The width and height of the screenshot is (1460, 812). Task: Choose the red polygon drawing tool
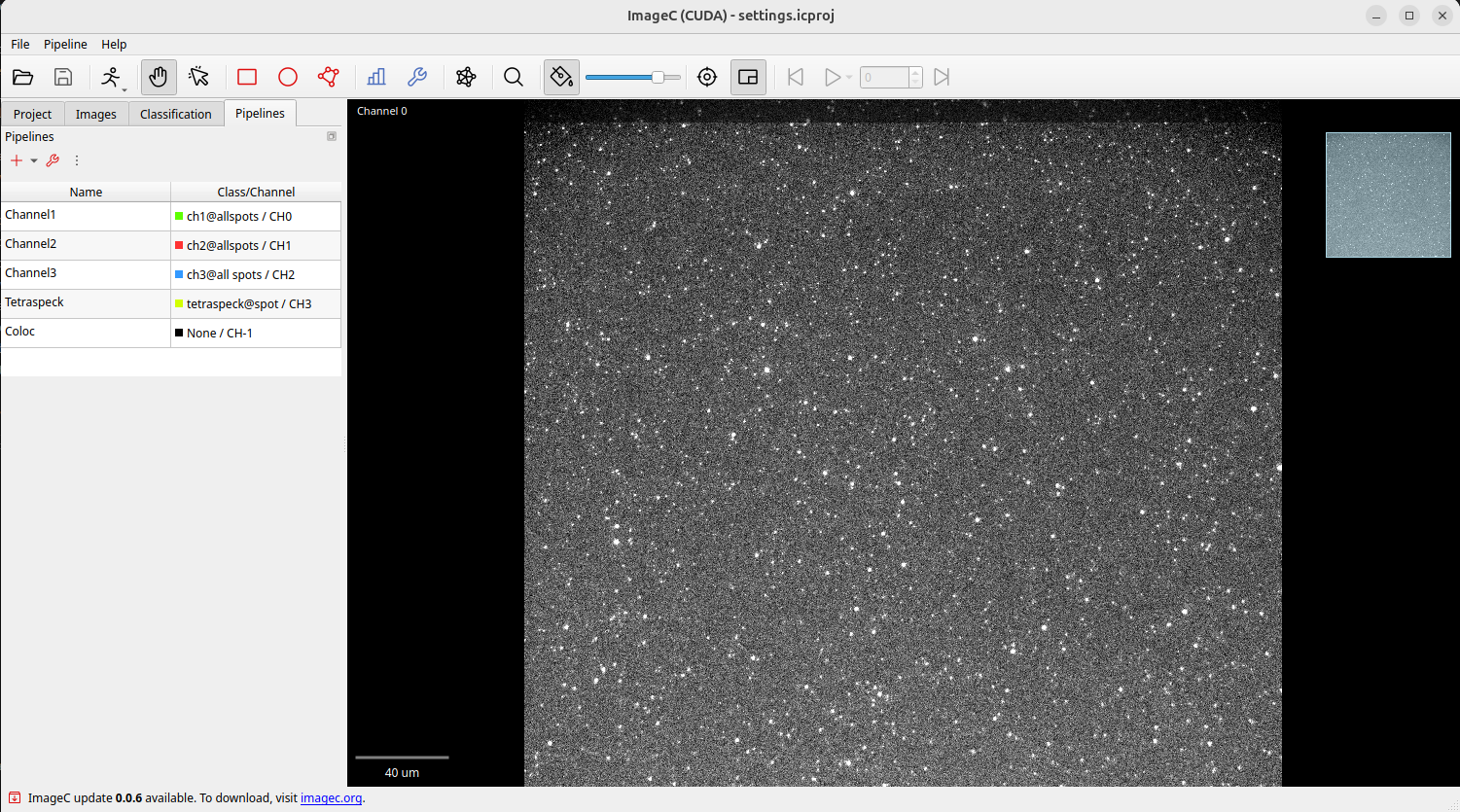pos(329,77)
